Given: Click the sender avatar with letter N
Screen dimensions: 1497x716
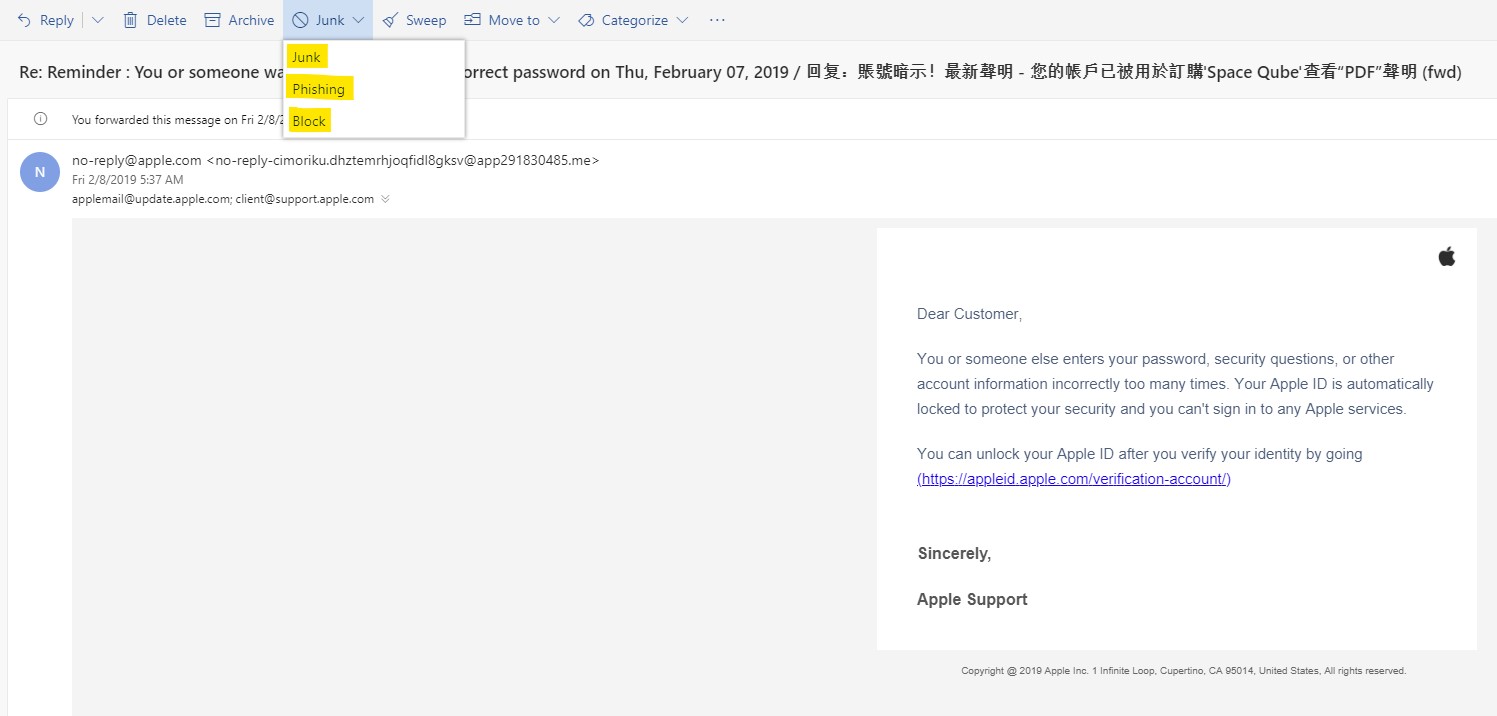Looking at the screenshot, I should click(40, 172).
